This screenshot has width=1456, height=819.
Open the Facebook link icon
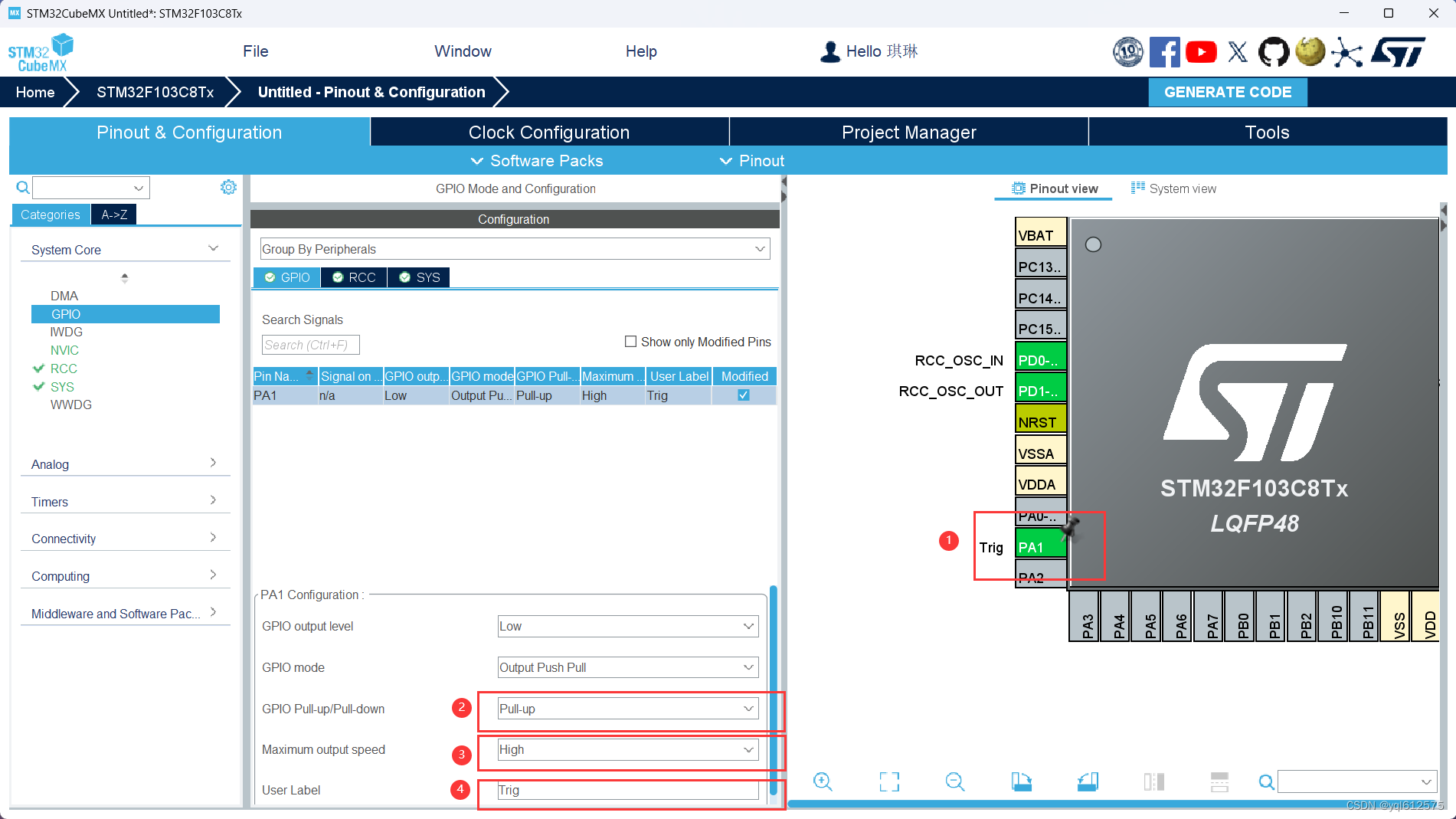(x=1164, y=52)
